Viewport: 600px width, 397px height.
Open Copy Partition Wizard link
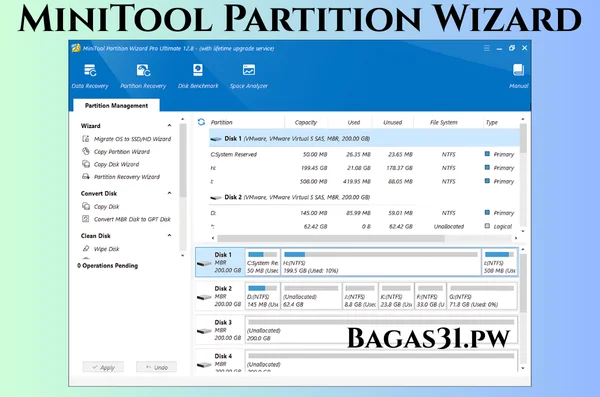pos(122,152)
